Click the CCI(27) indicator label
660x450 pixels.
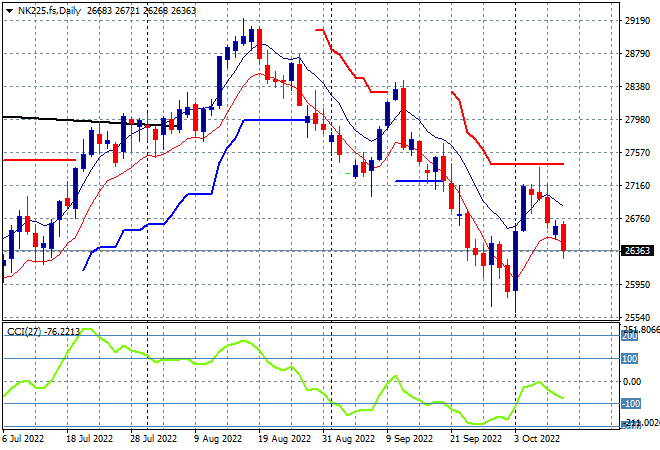pyautogui.click(x=24, y=332)
